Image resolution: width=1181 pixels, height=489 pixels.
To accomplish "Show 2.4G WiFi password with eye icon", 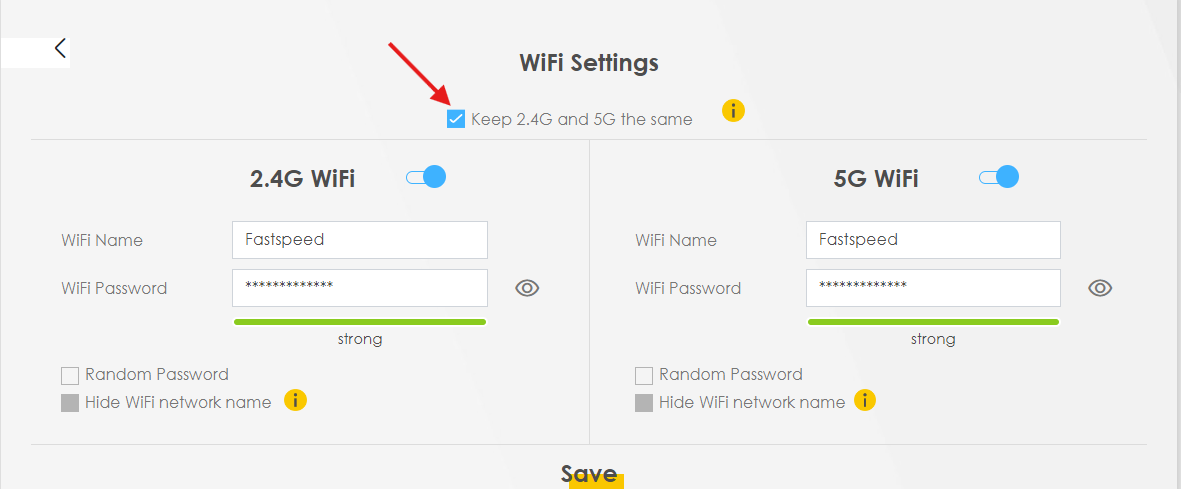I will (x=527, y=288).
